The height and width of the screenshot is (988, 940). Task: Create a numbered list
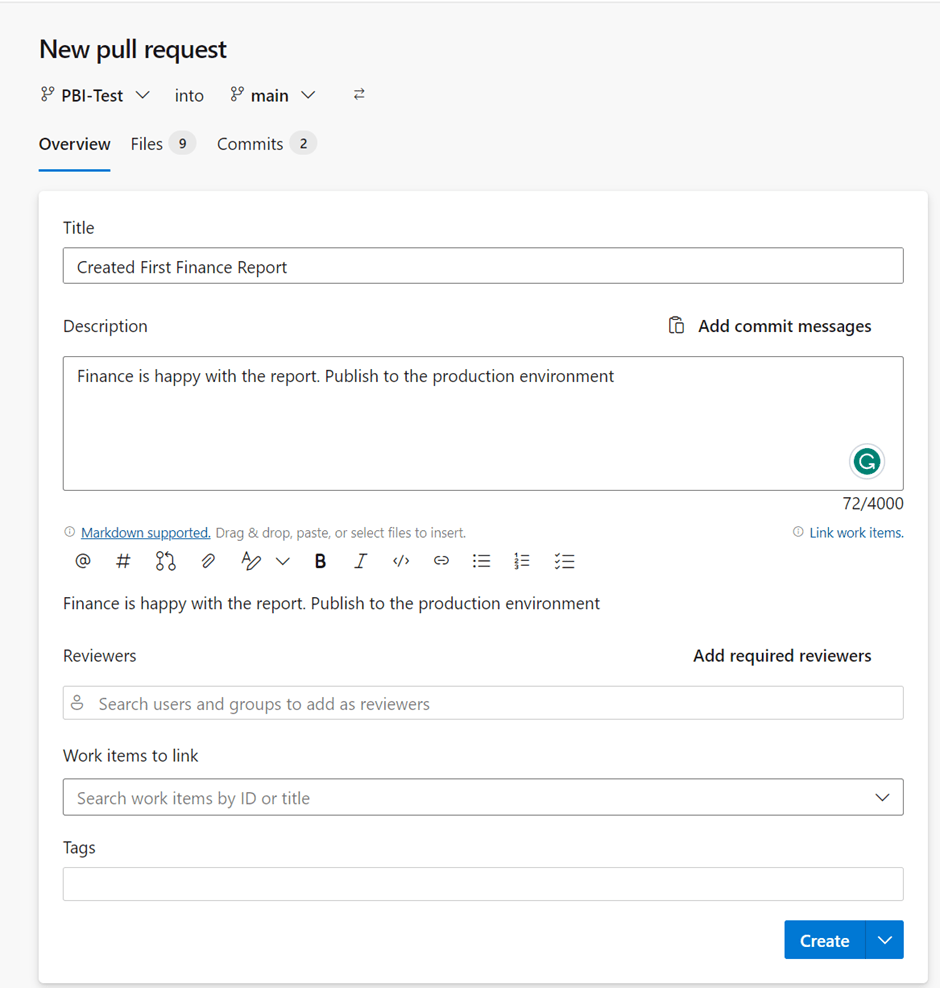[521, 561]
